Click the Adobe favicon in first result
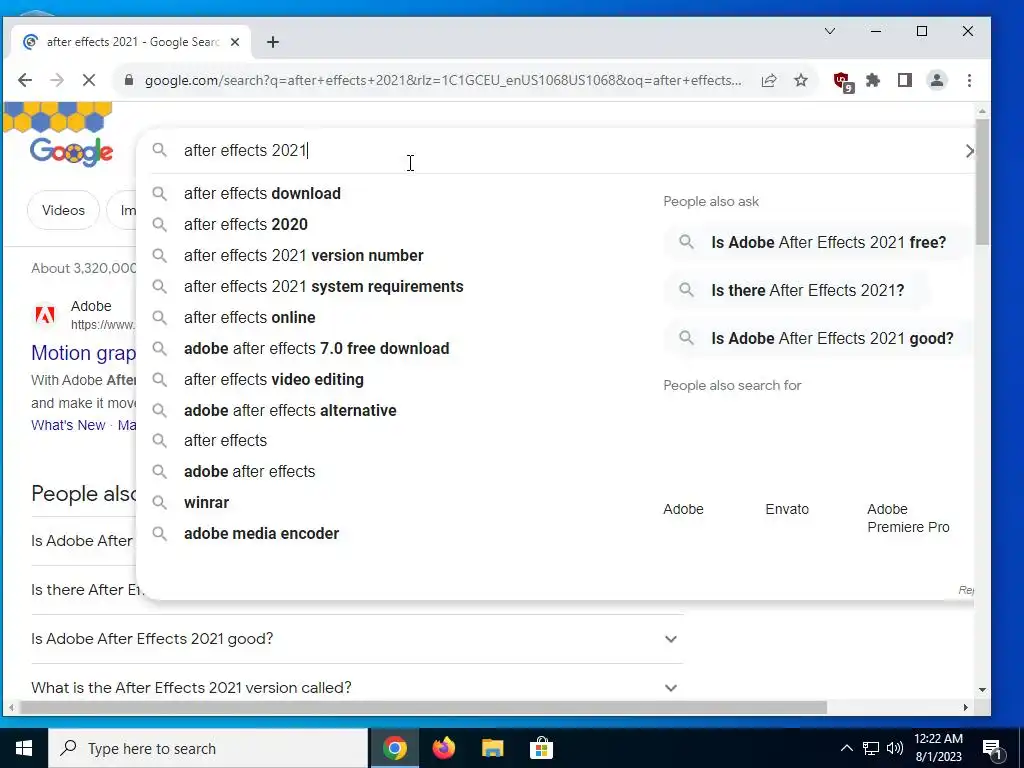 (x=44, y=315)
